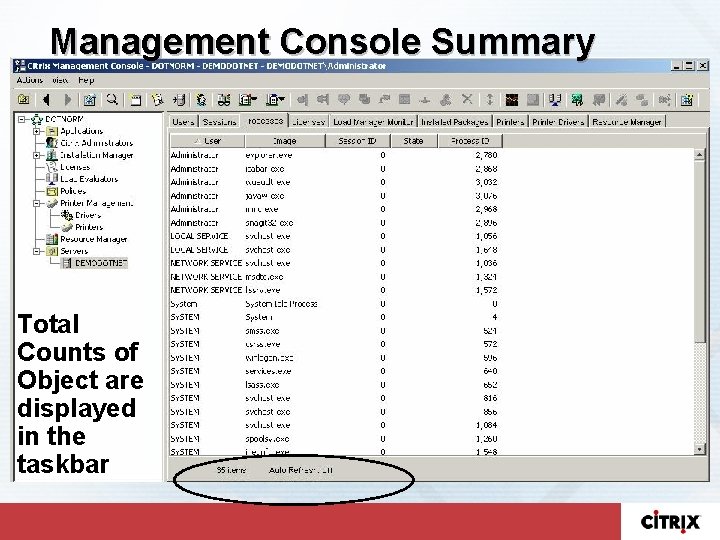
Task: Click the first toolbar icon before Back arrow
Action: (x=23, y=99)
